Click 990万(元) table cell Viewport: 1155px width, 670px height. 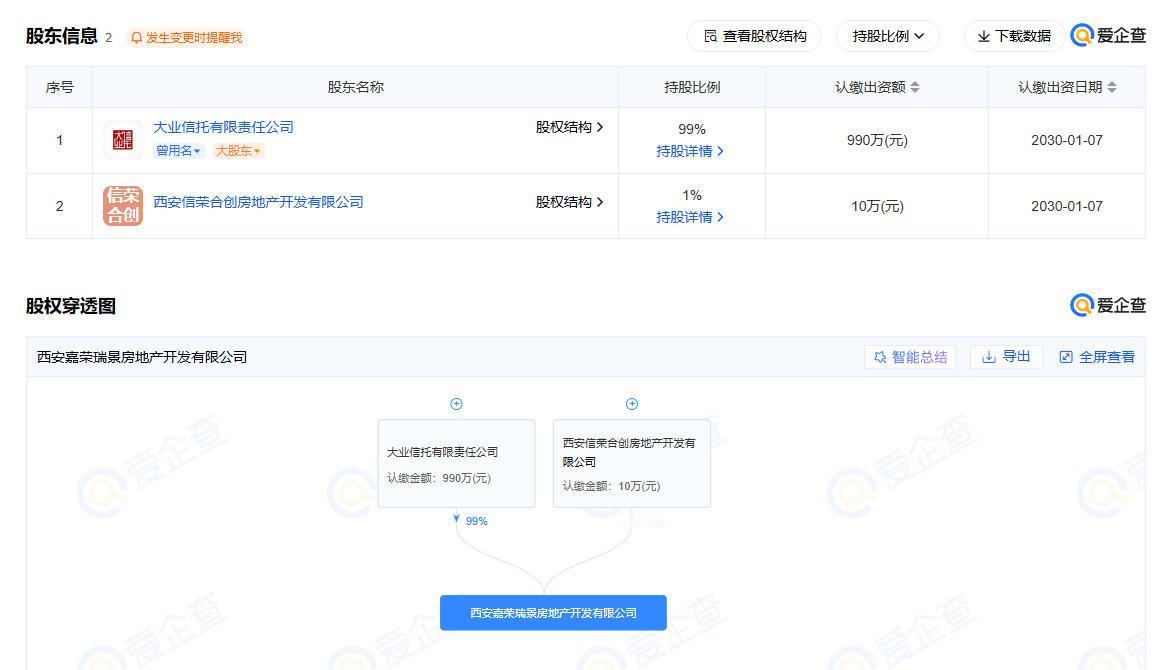pyautogui.click(x=877, y=140)
